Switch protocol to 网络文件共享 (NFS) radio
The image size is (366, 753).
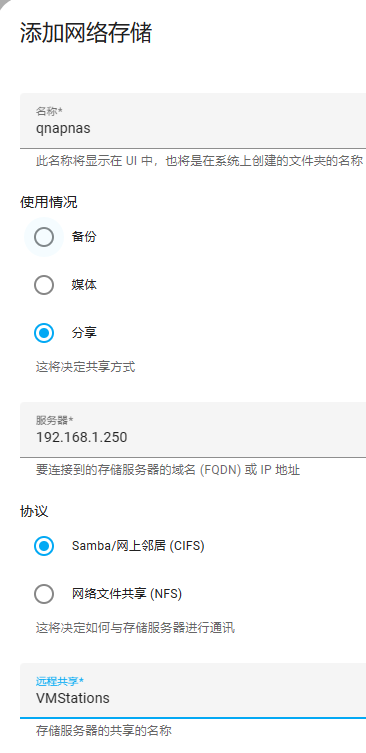click(x=44, y=594)
